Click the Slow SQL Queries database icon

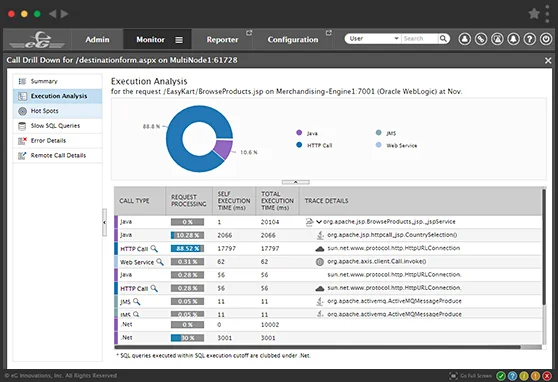pos(22,126)
